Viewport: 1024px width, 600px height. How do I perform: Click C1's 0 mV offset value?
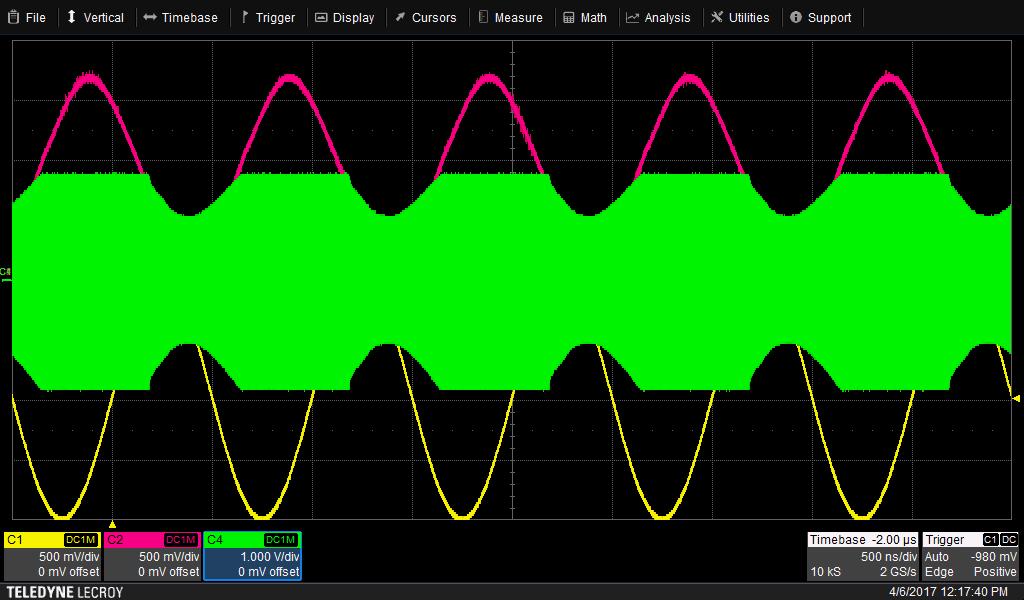click(x=69, y=572)
